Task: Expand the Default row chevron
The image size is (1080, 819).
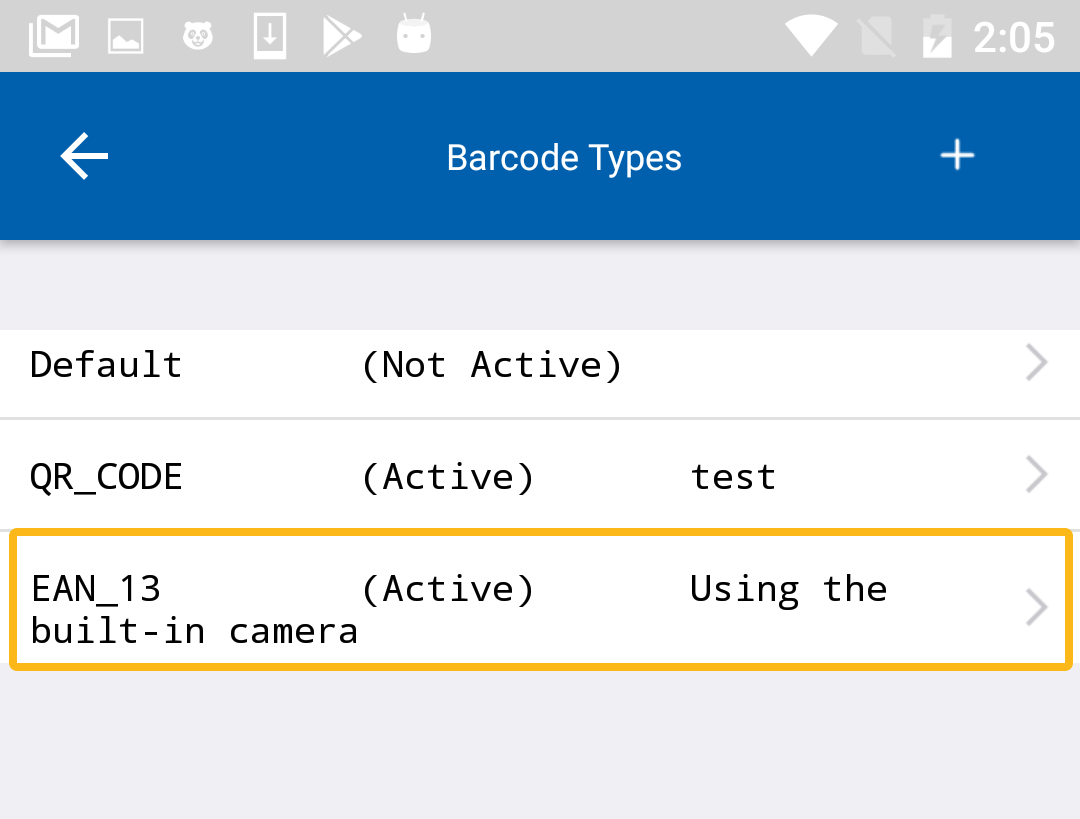Action: (x=1037, y=364)
